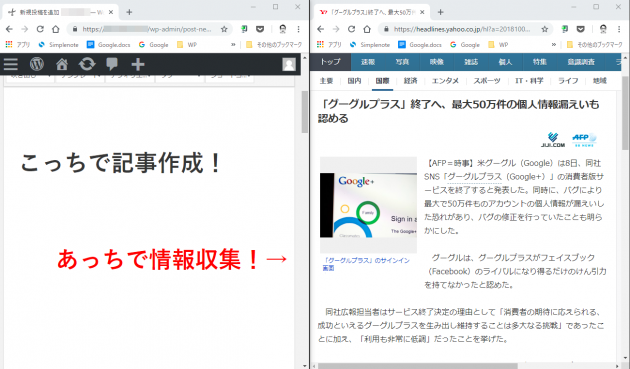630x369 pixels.
Task: Open the 国際 news category
Action: point(382,81)
